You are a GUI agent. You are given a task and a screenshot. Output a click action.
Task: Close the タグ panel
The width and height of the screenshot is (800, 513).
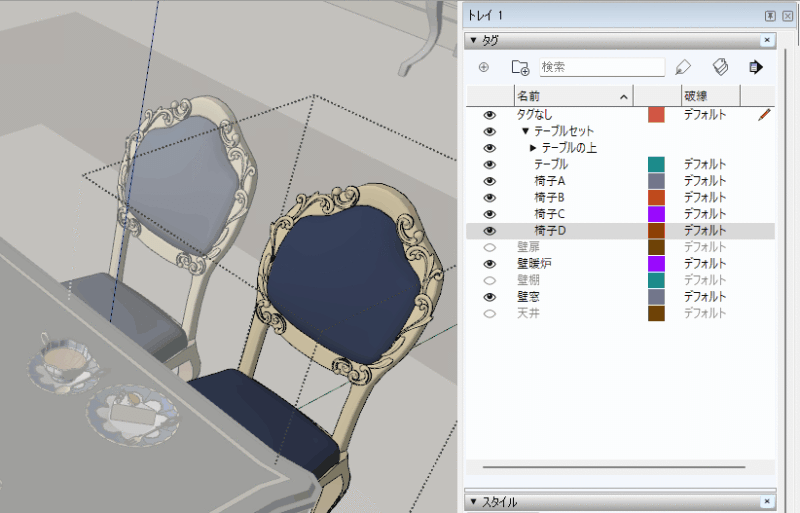tap(767, 40)
